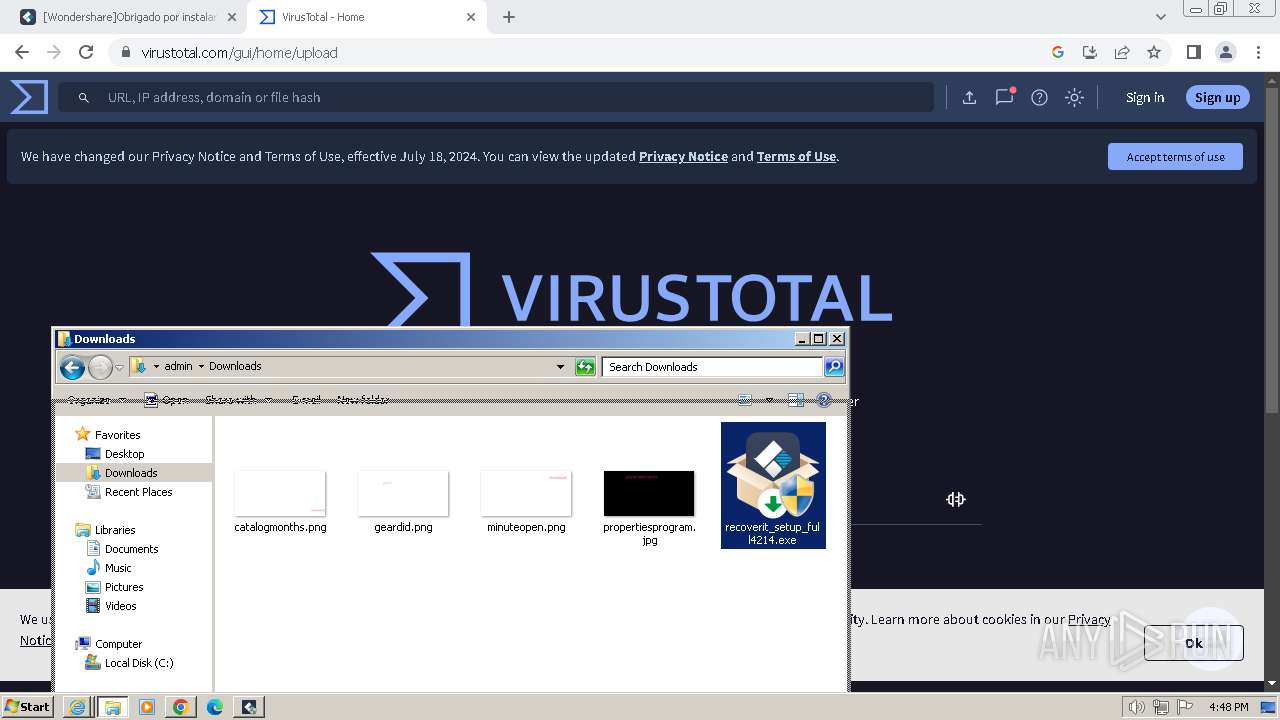
Task: Open VirusTotal notifications speech-bubble icon
Action: [x=1004, y=97]
